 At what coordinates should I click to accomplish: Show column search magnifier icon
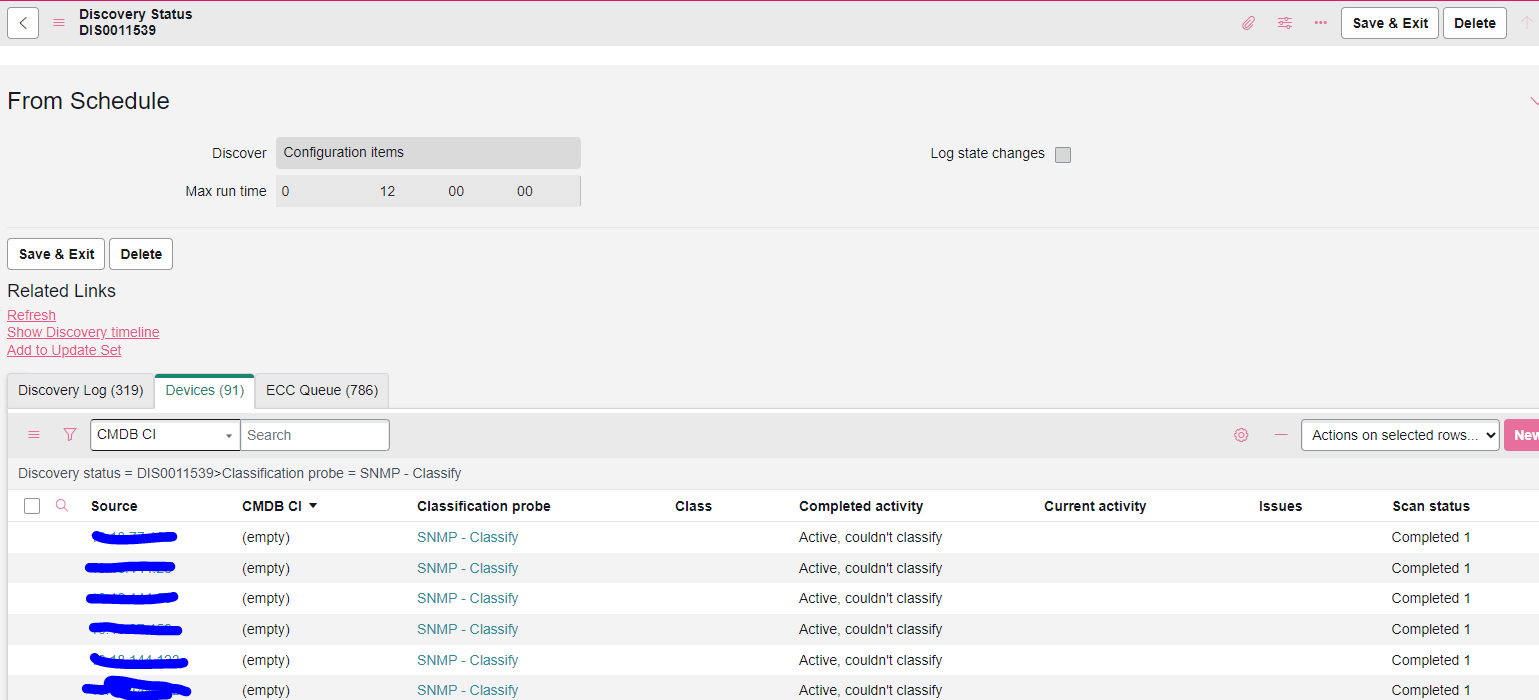coord(62,506)
